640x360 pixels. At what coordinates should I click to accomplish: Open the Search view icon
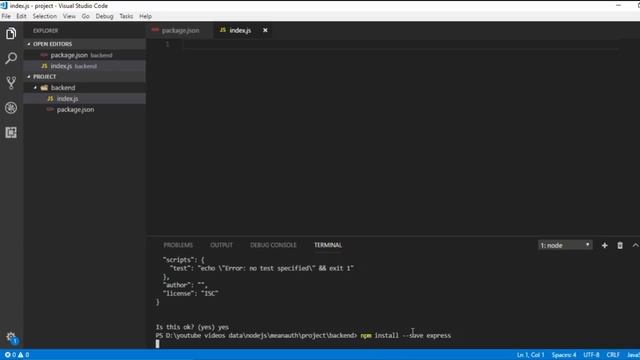(11, 58)
